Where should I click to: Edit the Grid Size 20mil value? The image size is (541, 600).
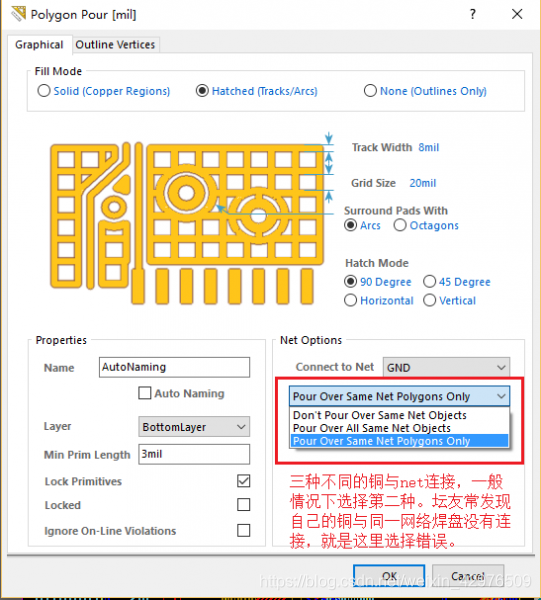(x=422, y=183)
